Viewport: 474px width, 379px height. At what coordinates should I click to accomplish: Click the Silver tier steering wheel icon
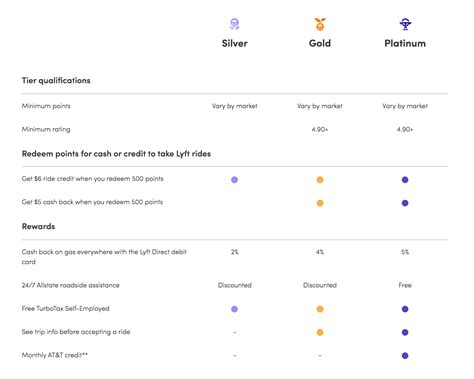coord(235,24)
